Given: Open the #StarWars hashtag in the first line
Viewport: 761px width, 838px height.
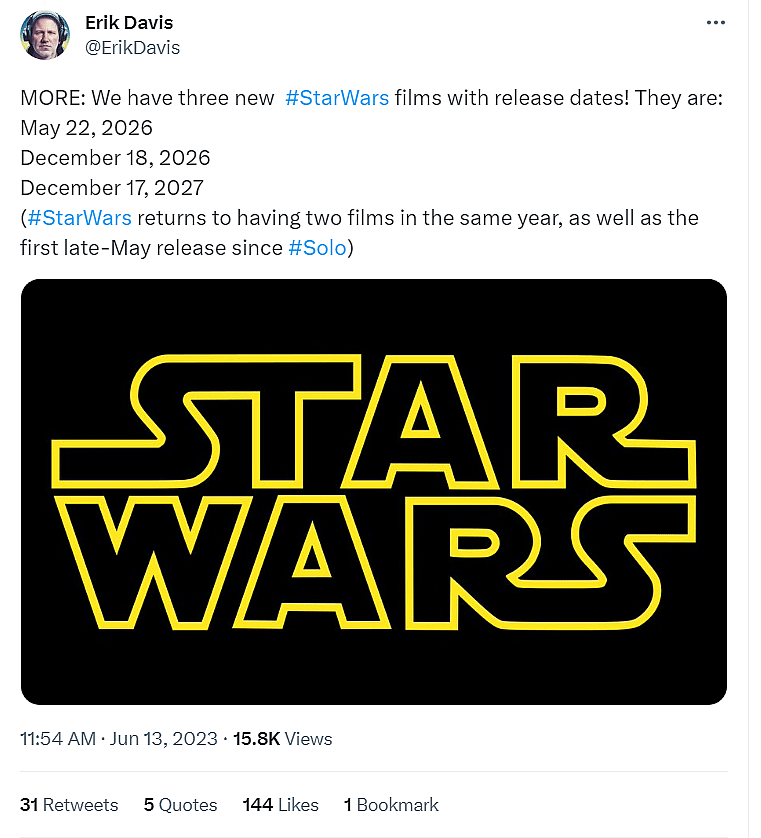Looking at the screenshot, I should click(336, 98).
